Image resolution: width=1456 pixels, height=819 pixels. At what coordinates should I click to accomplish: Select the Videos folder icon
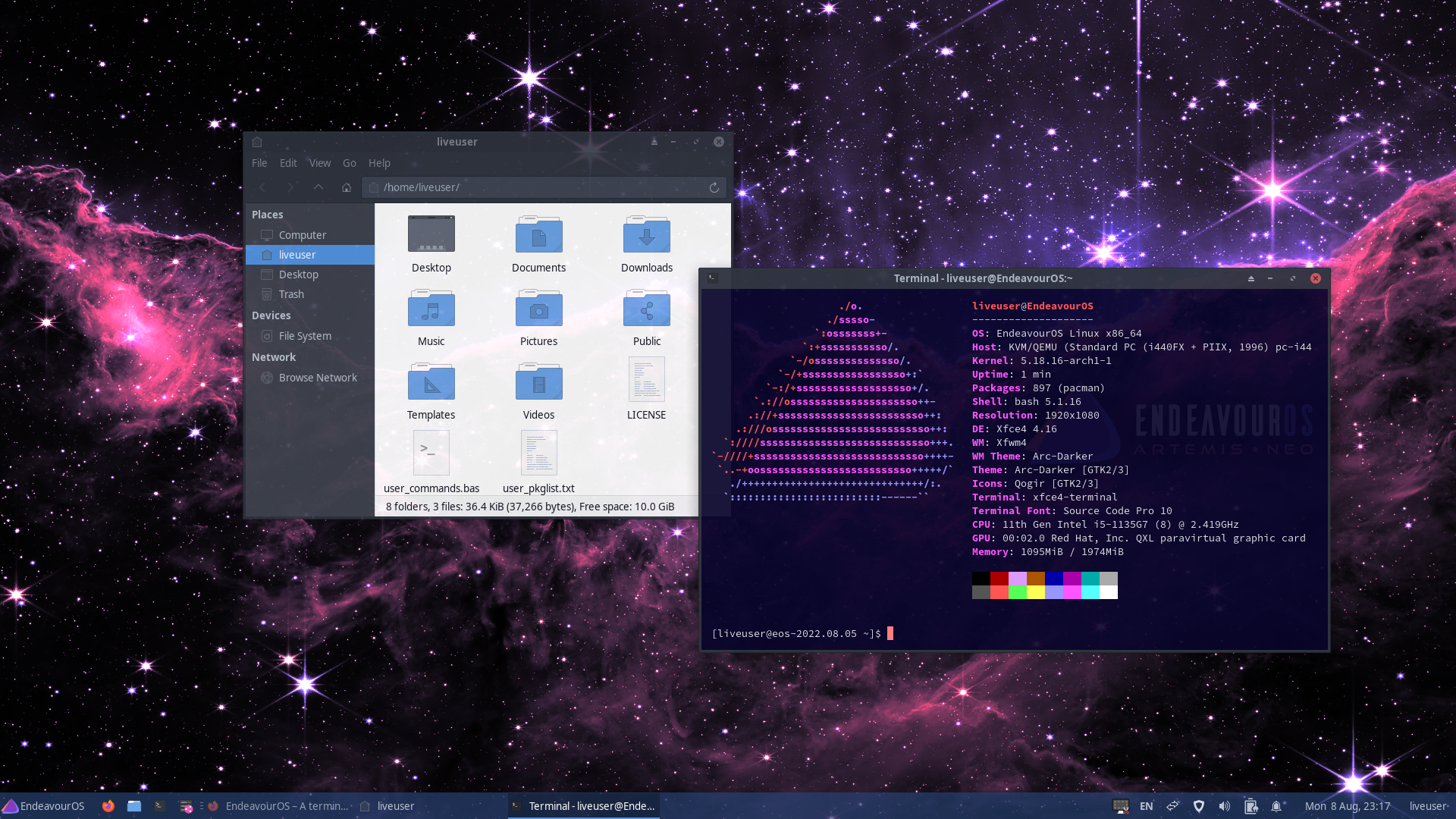click(539, 381)
